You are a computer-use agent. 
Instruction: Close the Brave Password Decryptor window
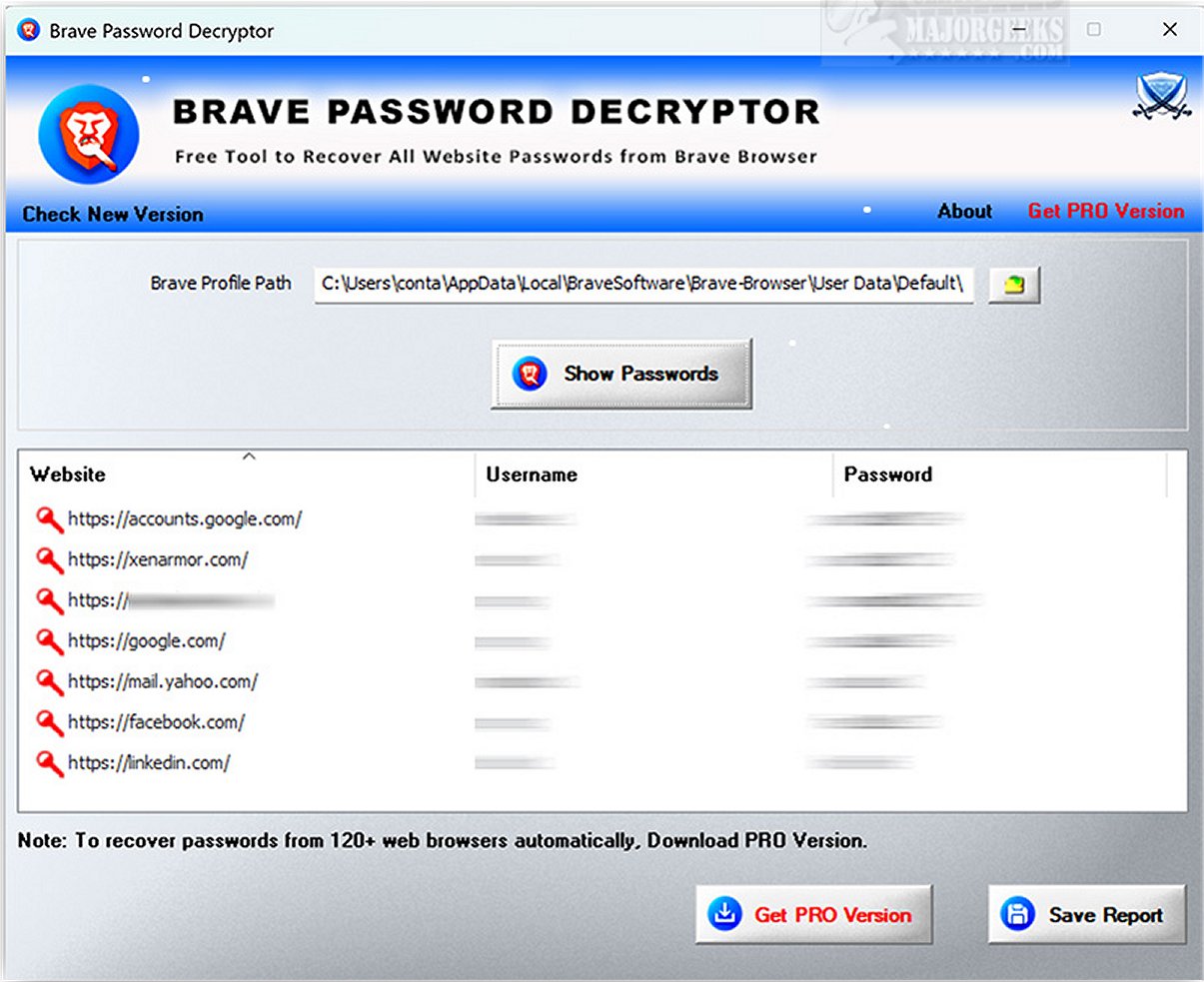[1170, 30]
